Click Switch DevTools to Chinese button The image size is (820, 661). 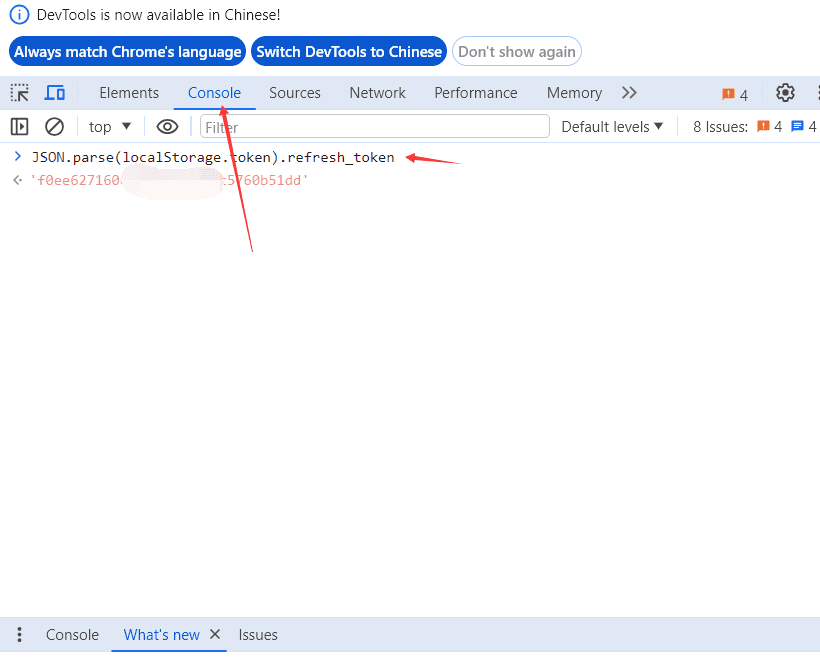(x=349, y=52)
